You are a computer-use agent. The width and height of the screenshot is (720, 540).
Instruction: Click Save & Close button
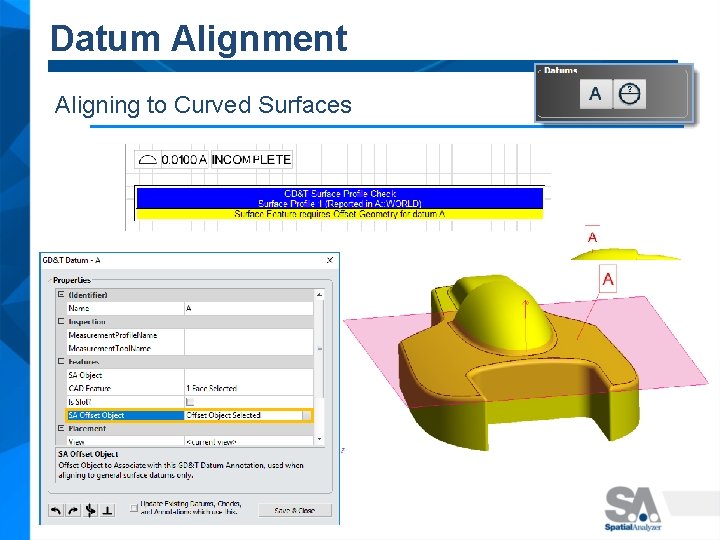pos(295,510)
